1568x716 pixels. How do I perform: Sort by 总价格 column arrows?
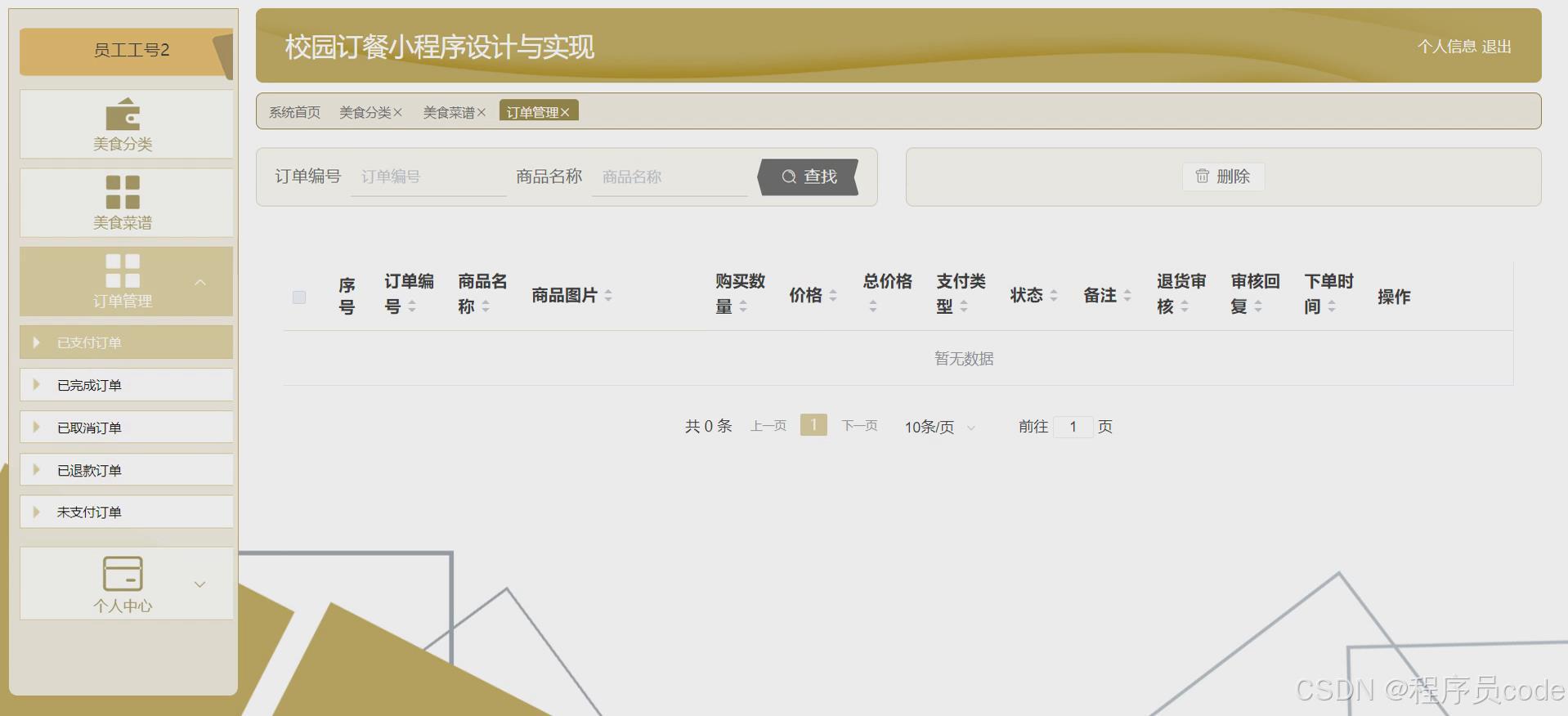873,307
